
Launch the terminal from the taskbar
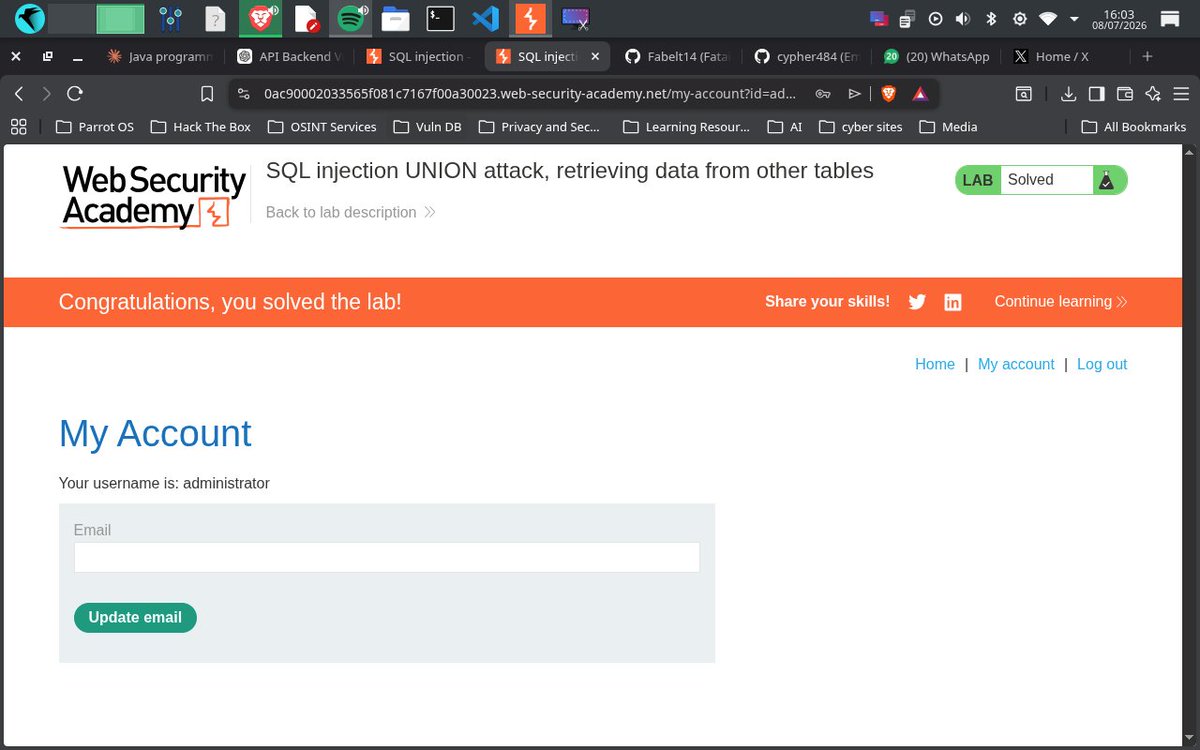(440, 18)
